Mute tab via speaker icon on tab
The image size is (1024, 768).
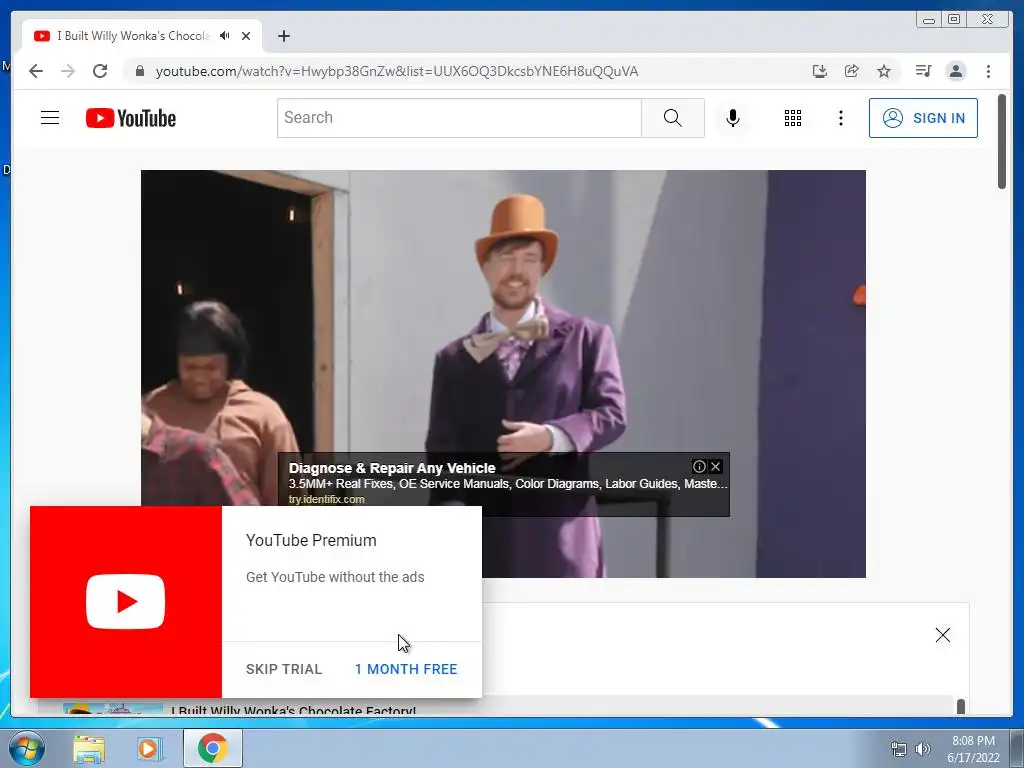pyautogui.click(x=225, y=36)
